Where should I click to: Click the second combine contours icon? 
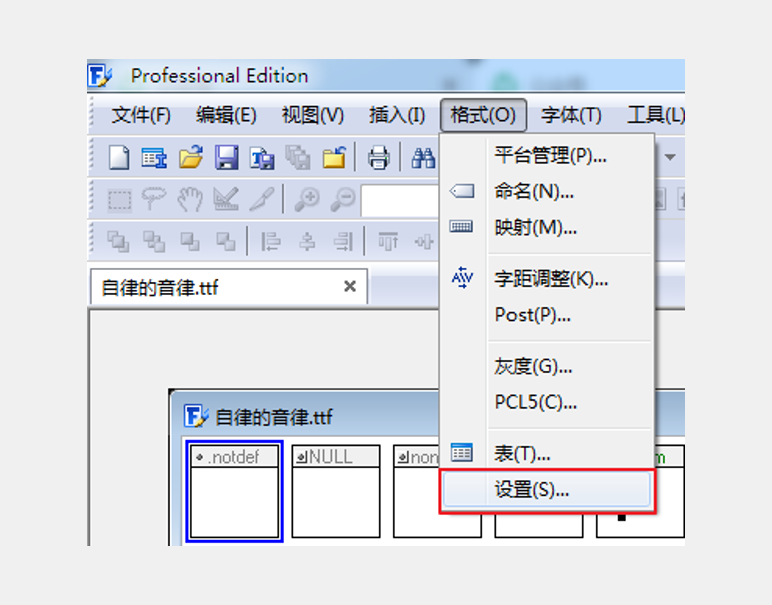point(154,241)
